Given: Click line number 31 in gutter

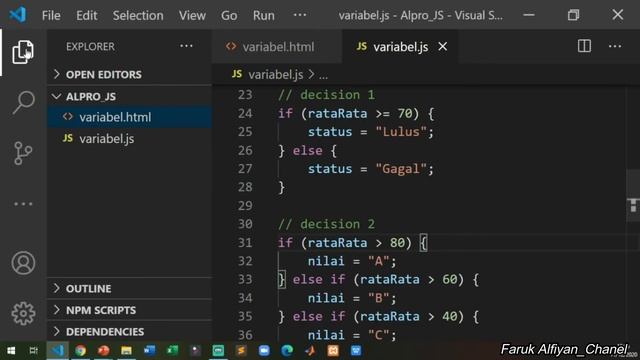Looking at the screenshot, I should [x=245, y=242].
